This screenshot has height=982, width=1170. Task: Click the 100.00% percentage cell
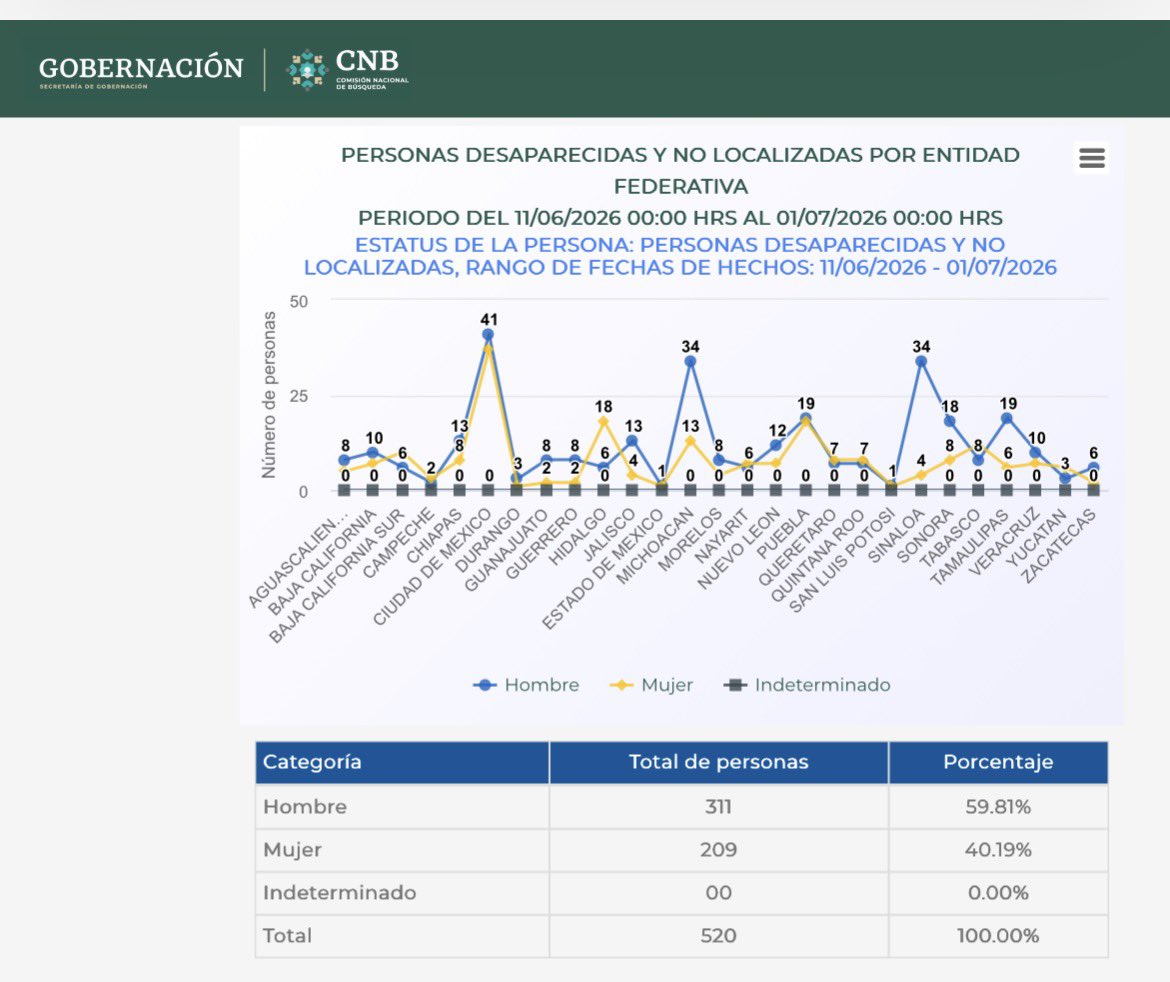998,936
